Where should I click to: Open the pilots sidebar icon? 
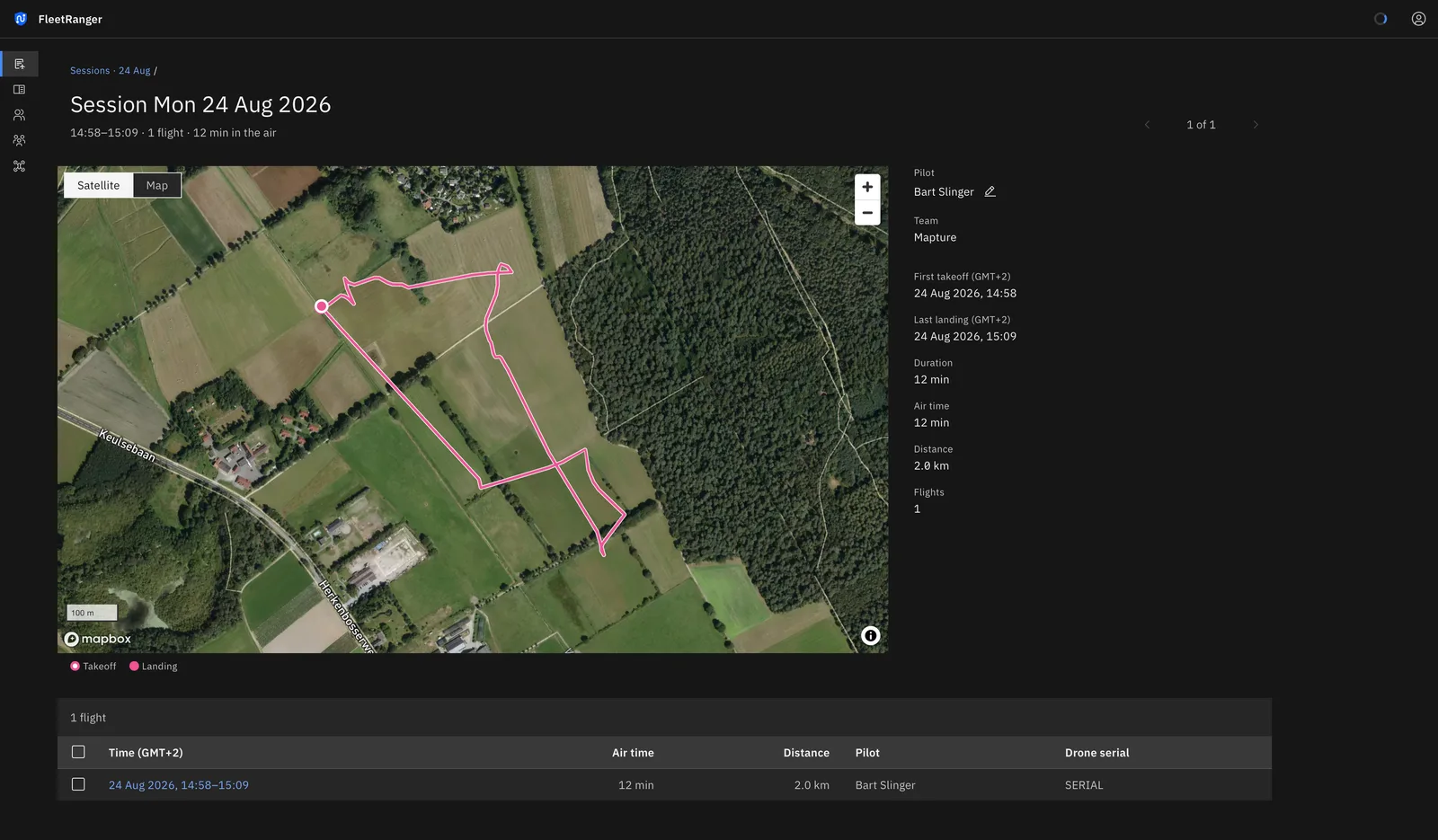pyautogui.click(x=19, y=115)
